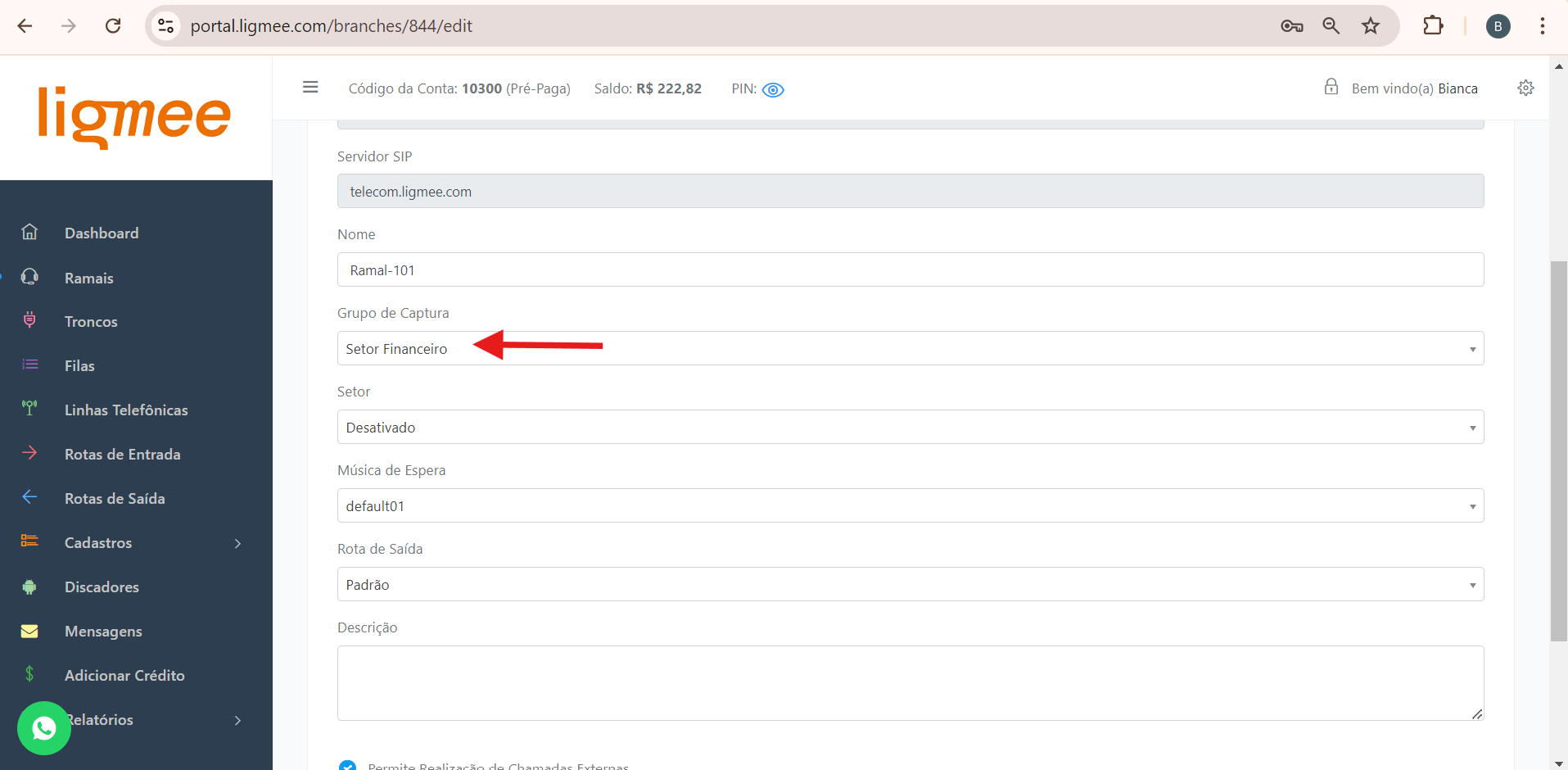
Task: Toggle the hamburger sidebar menu icon
Action: tap(310, 87)
